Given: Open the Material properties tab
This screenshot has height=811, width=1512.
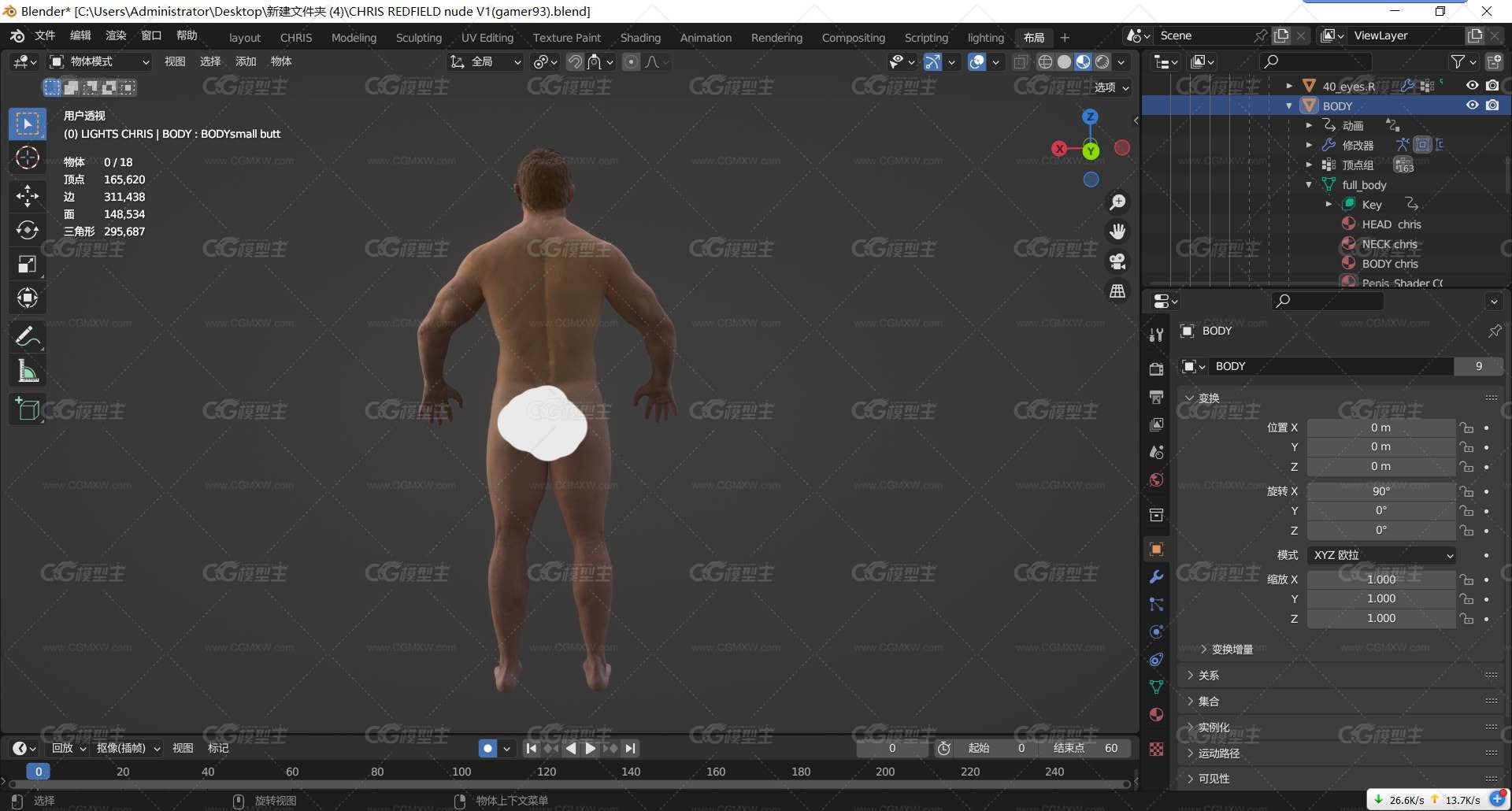Looking at the screenshot, I should [1156, 714].
